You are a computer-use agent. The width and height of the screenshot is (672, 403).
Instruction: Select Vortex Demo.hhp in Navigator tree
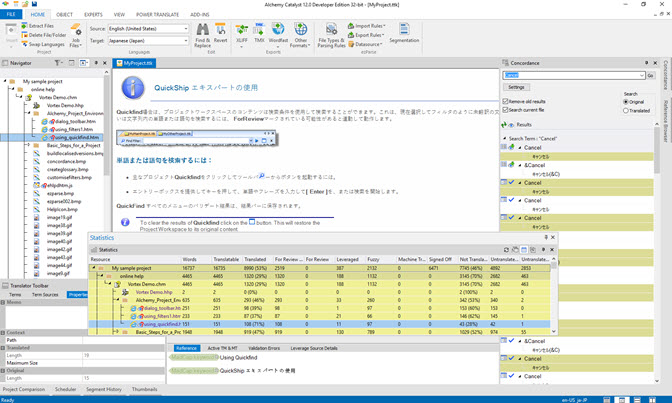pyautogui.click(x=65, y=105)
